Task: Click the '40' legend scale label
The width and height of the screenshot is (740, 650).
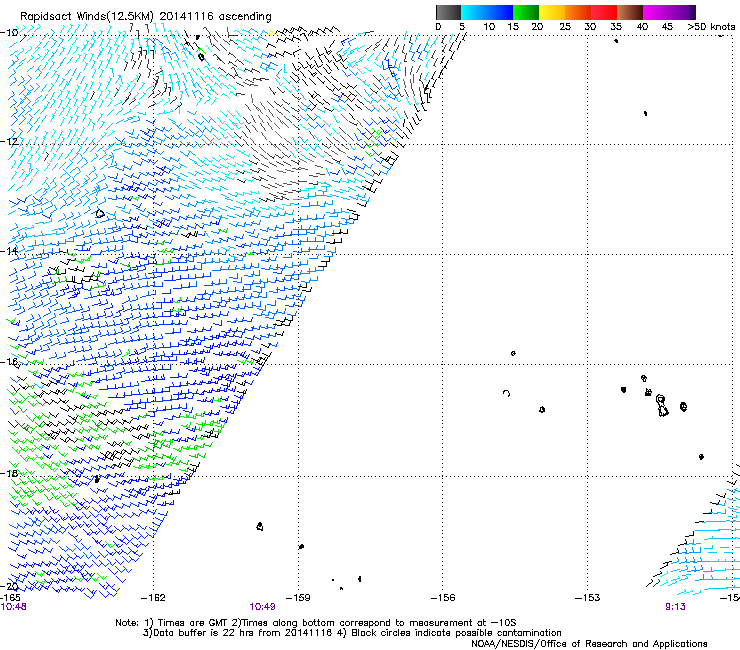Action: [x=642, y=27]
